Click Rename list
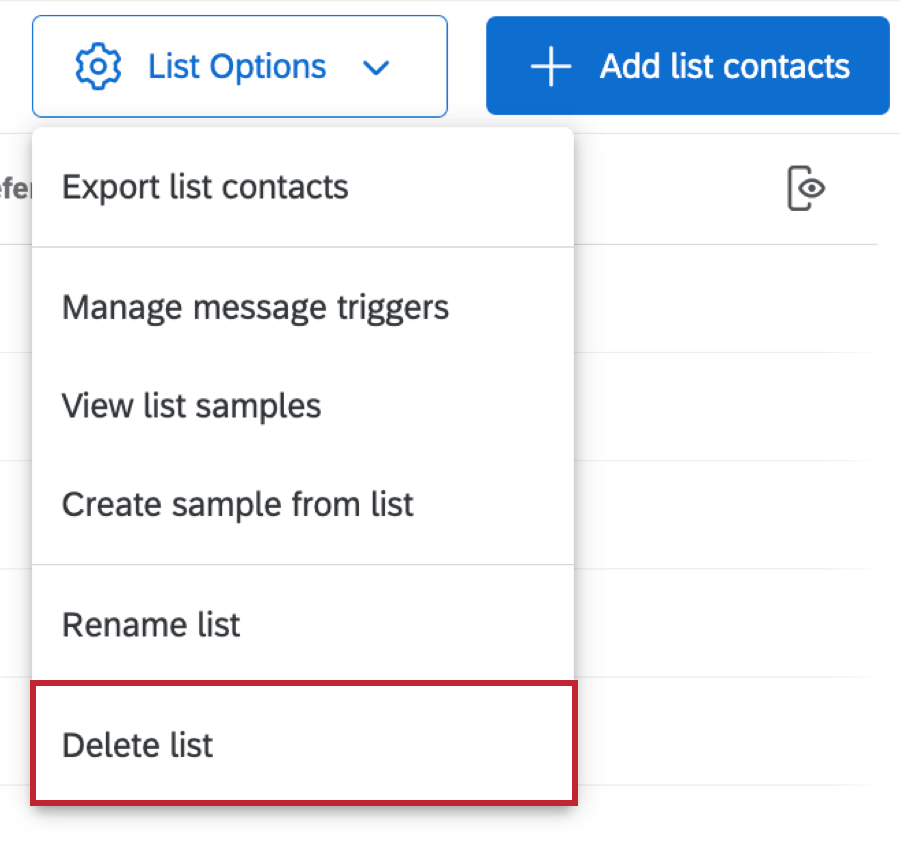Screen dimensions: 900x850 [x=151, y=624]
